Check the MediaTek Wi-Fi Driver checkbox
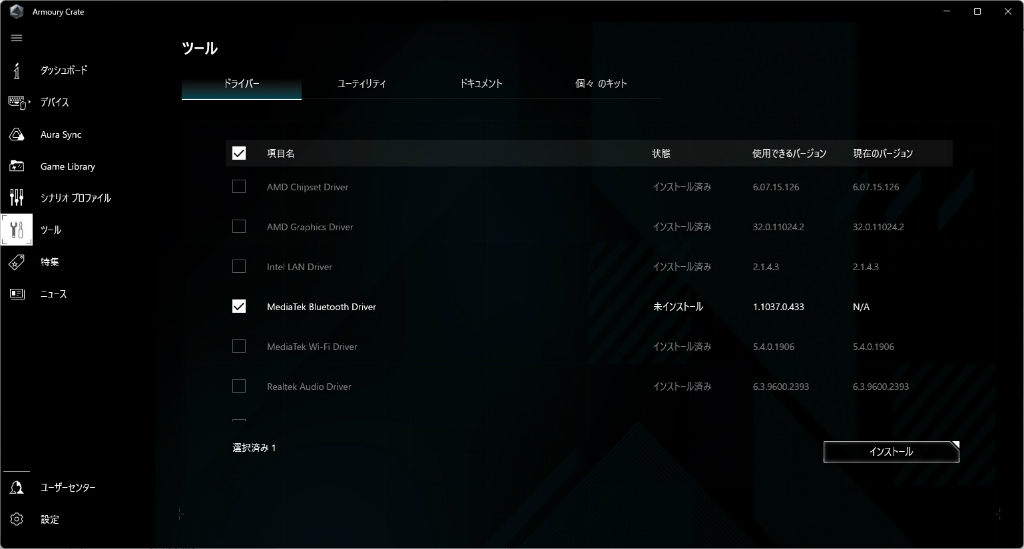 [x=239, y=346]
